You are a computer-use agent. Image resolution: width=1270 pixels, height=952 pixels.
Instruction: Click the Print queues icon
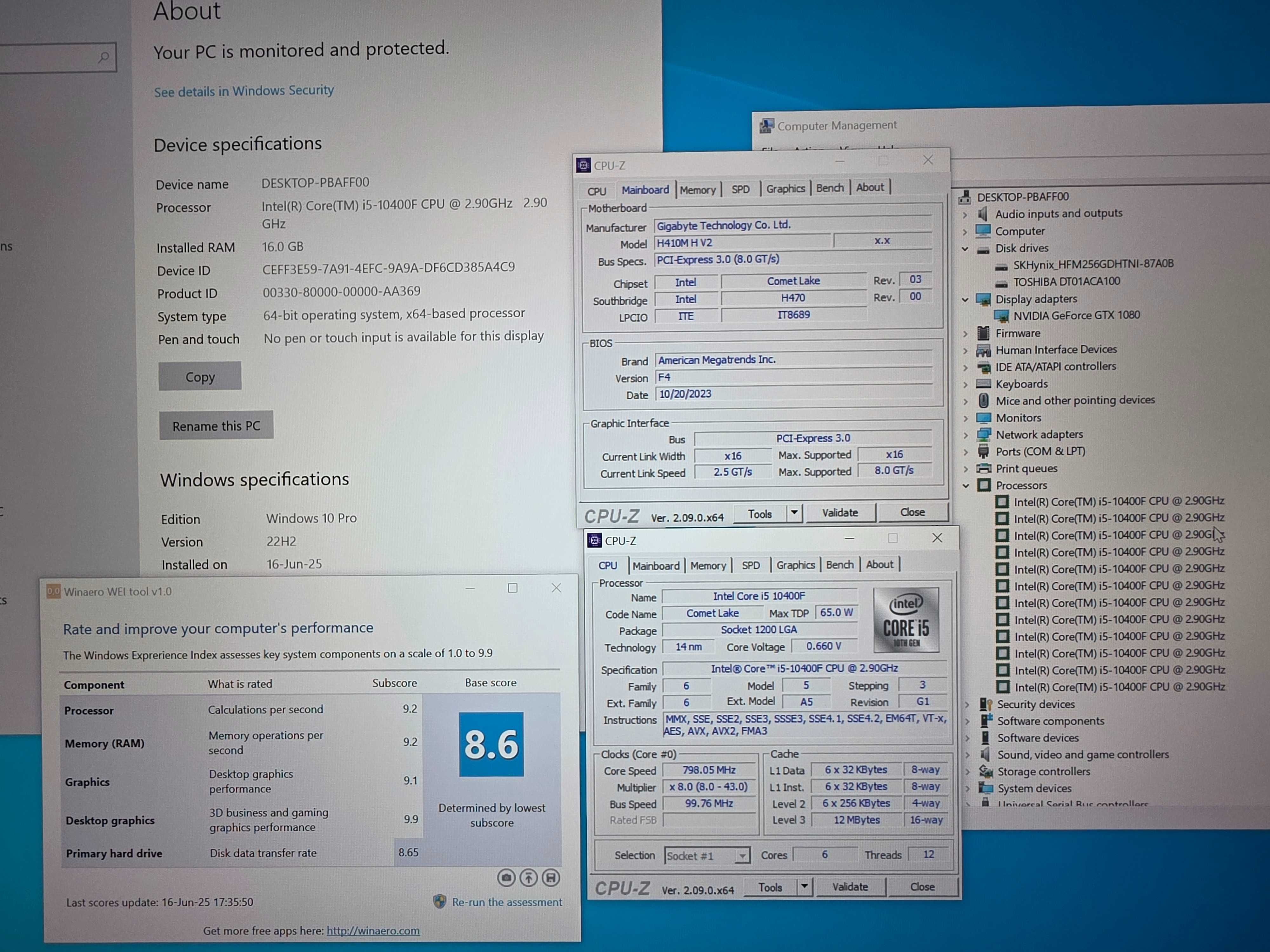tap(984, 469)
